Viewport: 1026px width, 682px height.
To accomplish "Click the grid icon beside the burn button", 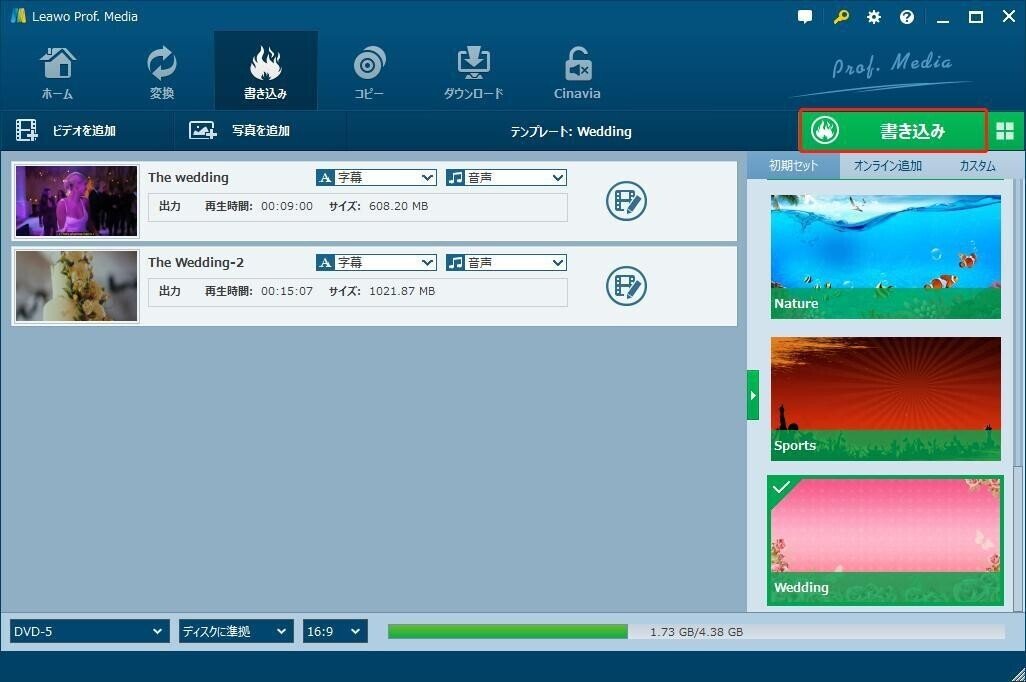I will coord(1005,130).
